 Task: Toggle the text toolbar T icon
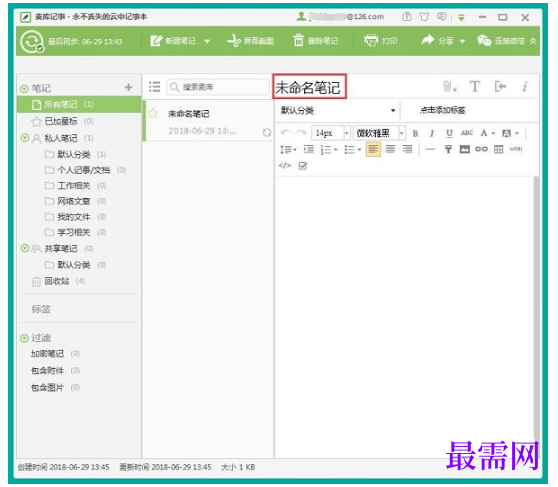tap(475, 87)
